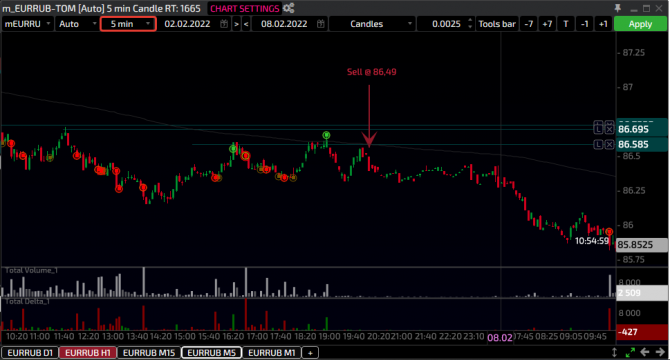Open the Tools bar button
This screenshot has height=360, width=670.
pos(497,24)
